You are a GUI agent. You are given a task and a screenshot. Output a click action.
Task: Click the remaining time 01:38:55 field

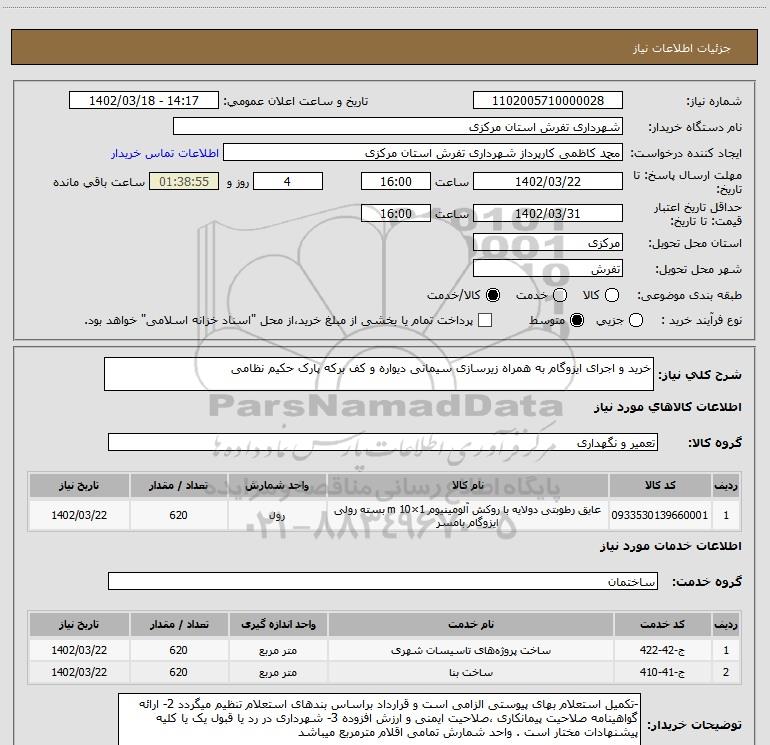click(184, 181)
